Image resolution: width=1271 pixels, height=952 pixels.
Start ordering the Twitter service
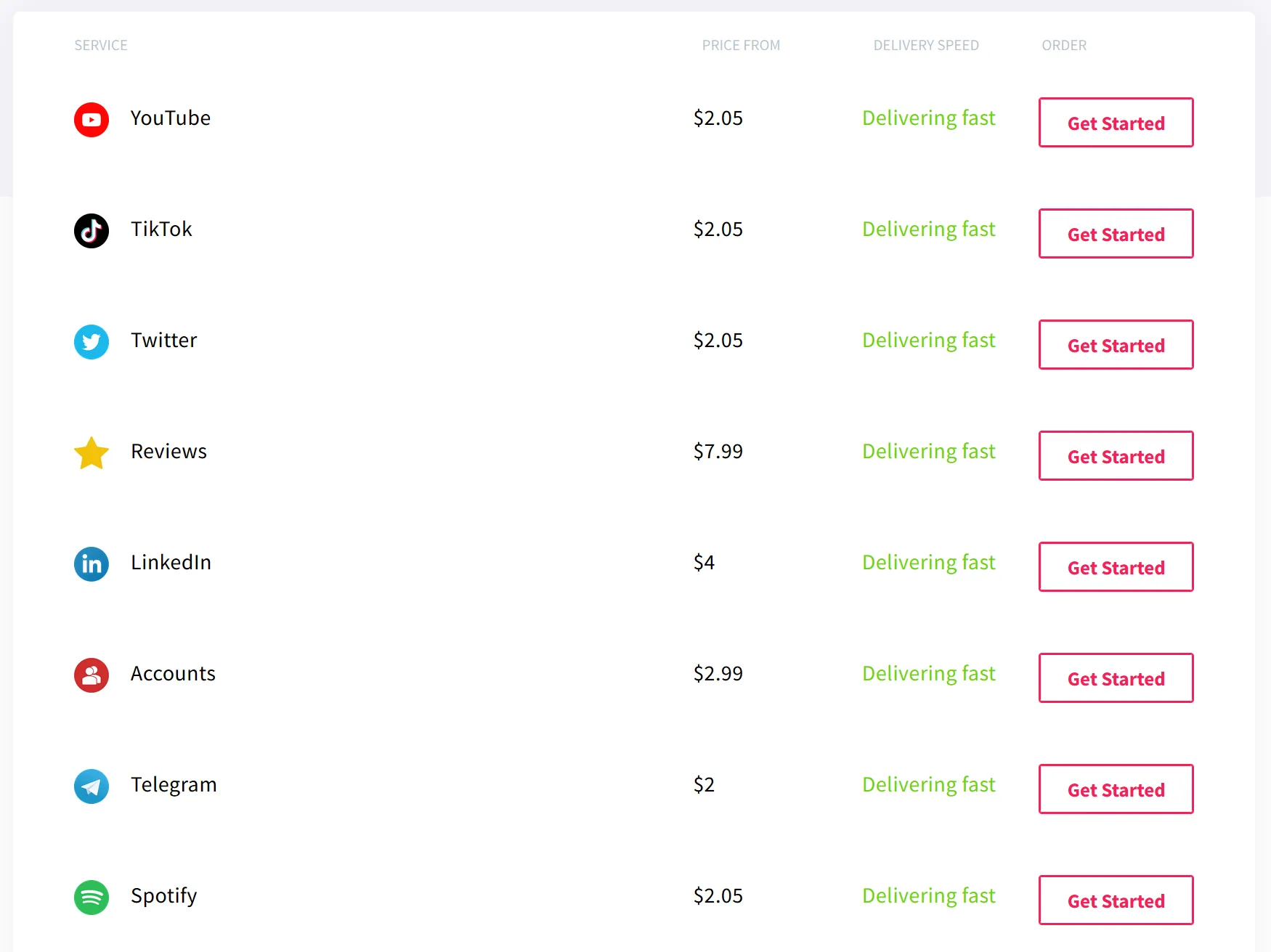coord(1116,345)
